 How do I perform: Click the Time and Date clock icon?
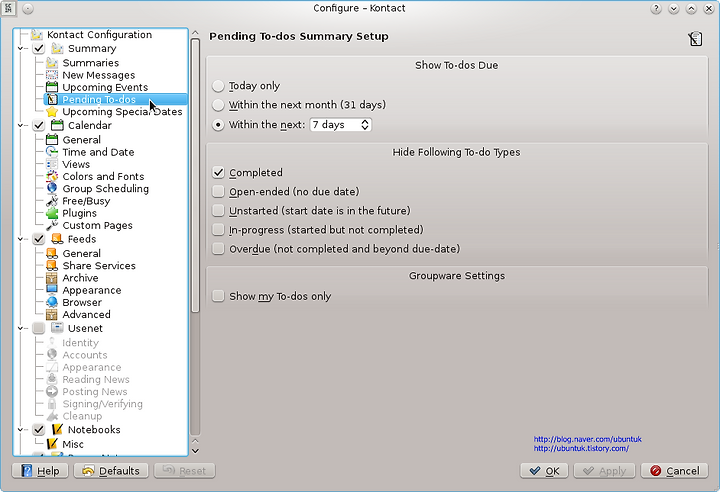(x=52, y=152)
